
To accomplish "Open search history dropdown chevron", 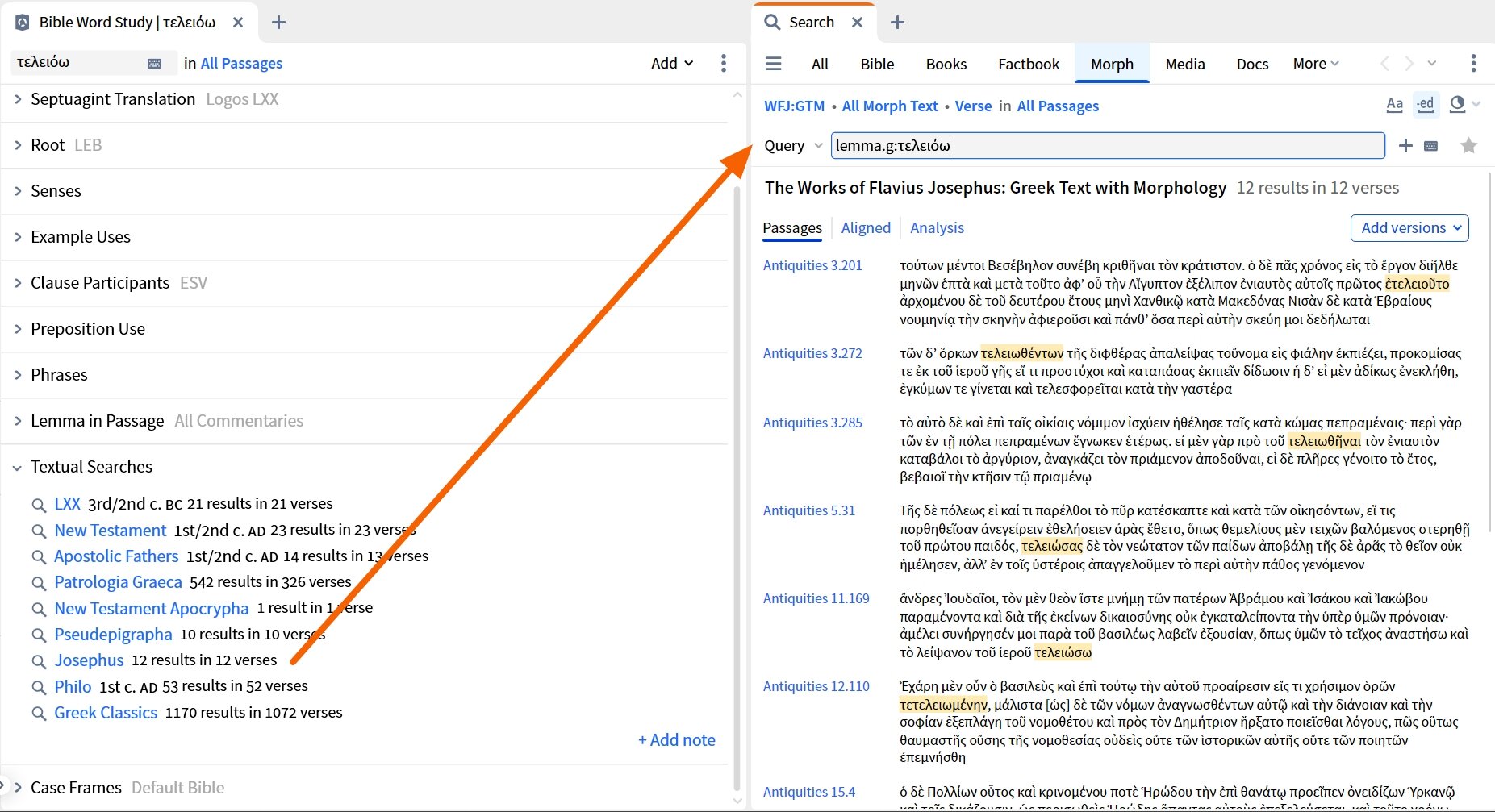I will (1432, 64).
